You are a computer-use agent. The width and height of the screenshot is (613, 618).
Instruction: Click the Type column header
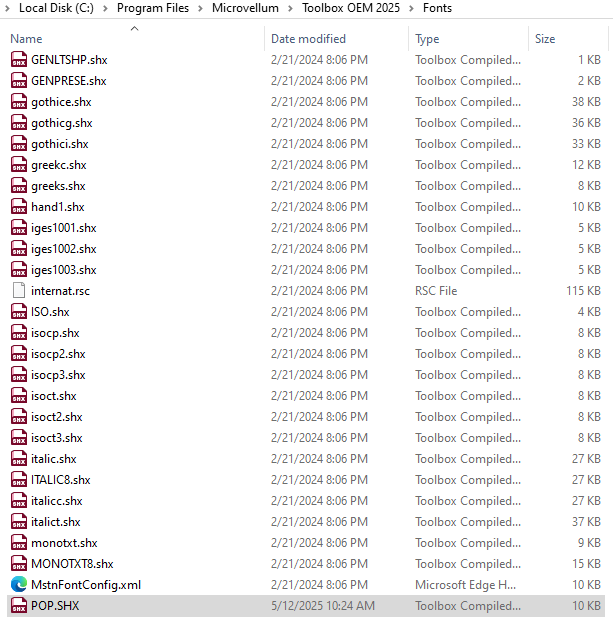(x=427, y=39)
